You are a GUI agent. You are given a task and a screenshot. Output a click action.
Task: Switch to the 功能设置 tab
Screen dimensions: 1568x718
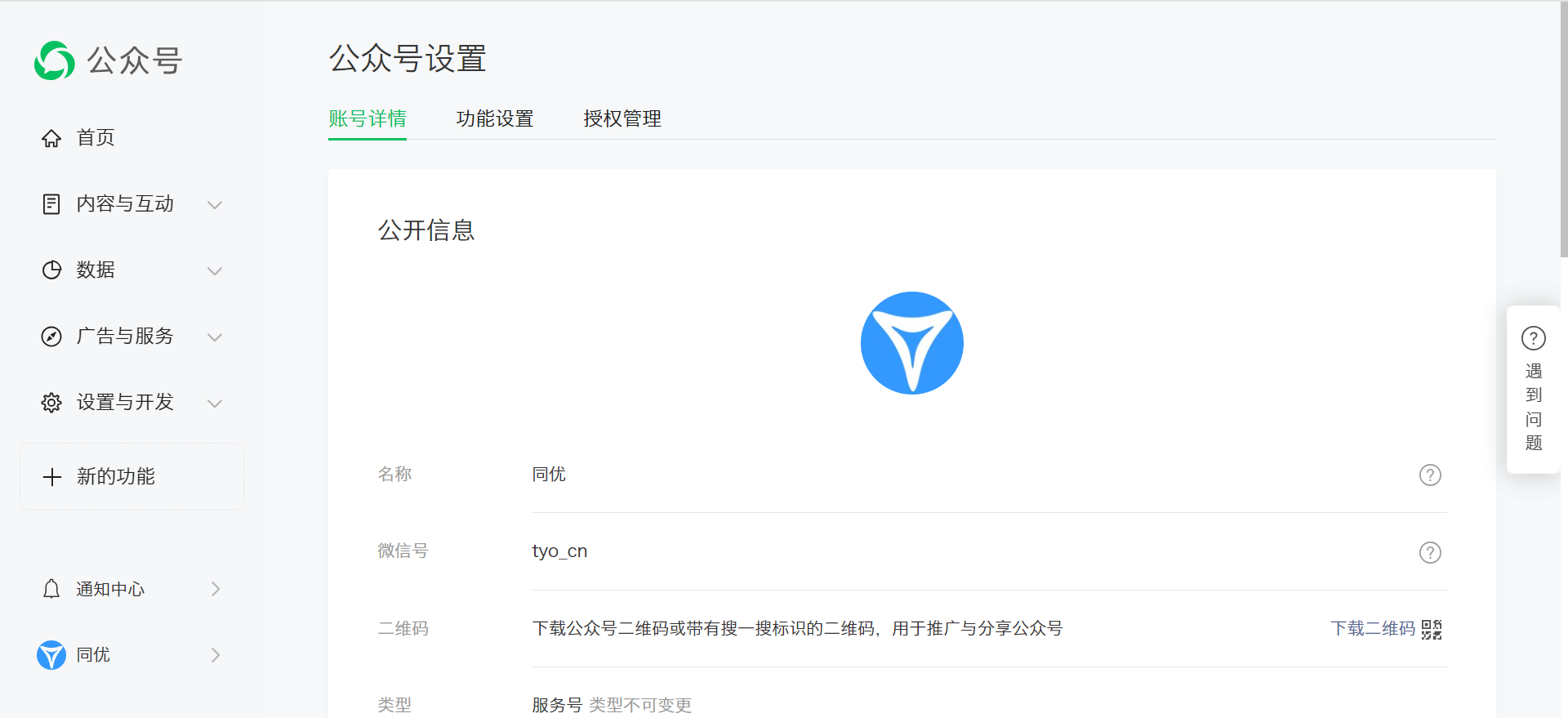[x=495, y=118]
